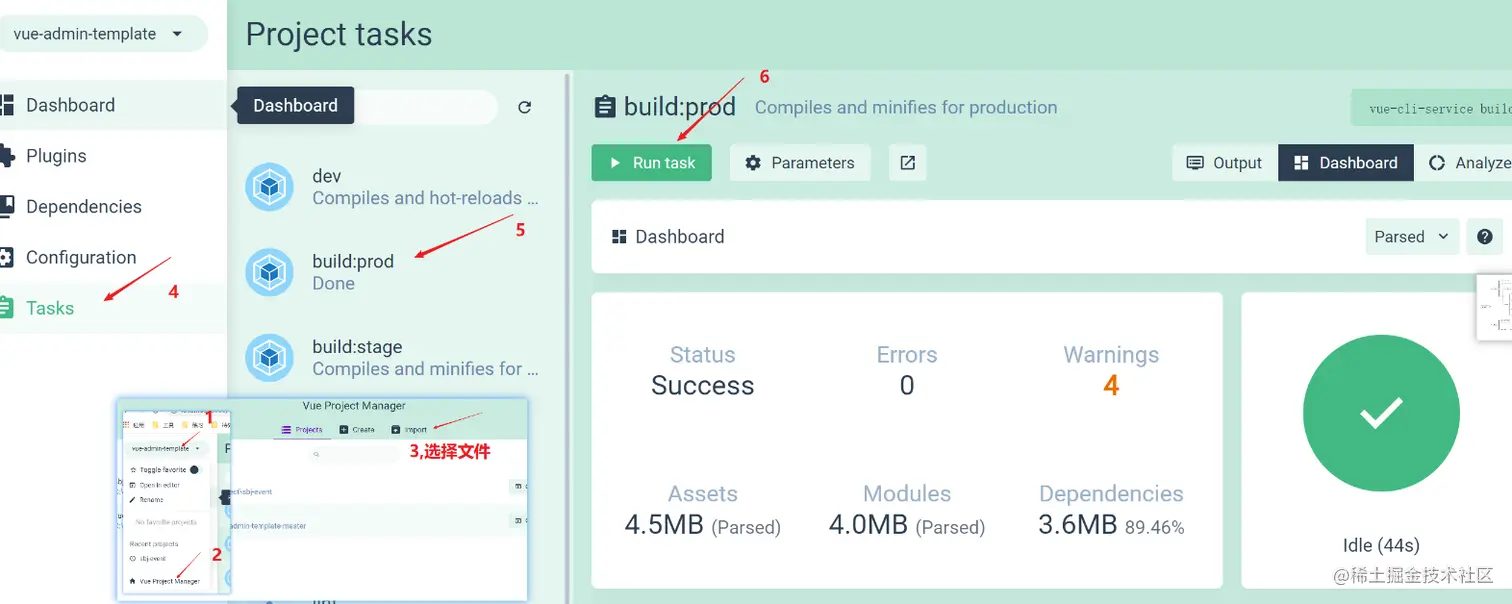
Task: Open the Plugins page
Action: pos(113,156)
